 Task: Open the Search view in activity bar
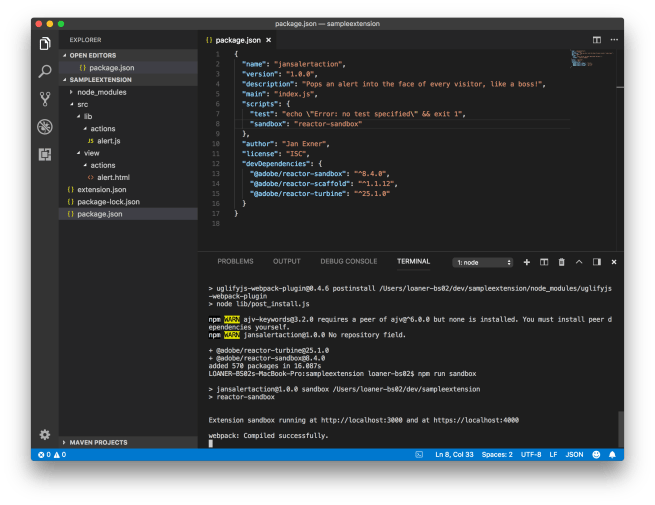45,72
